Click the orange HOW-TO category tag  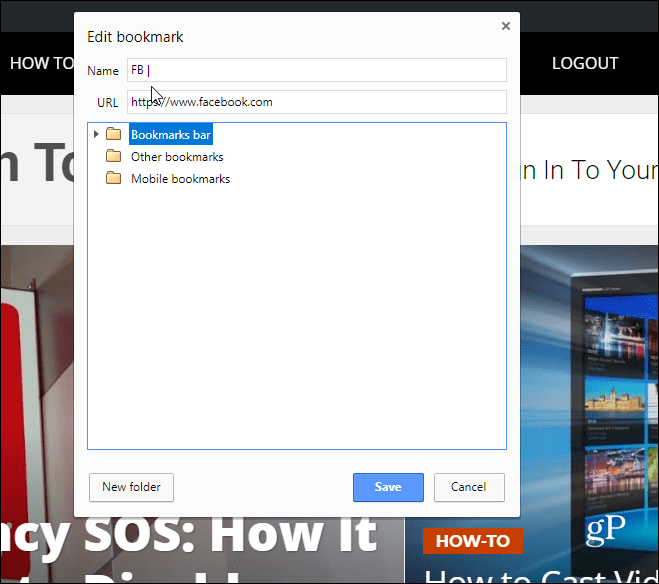[x=472, y=541]
